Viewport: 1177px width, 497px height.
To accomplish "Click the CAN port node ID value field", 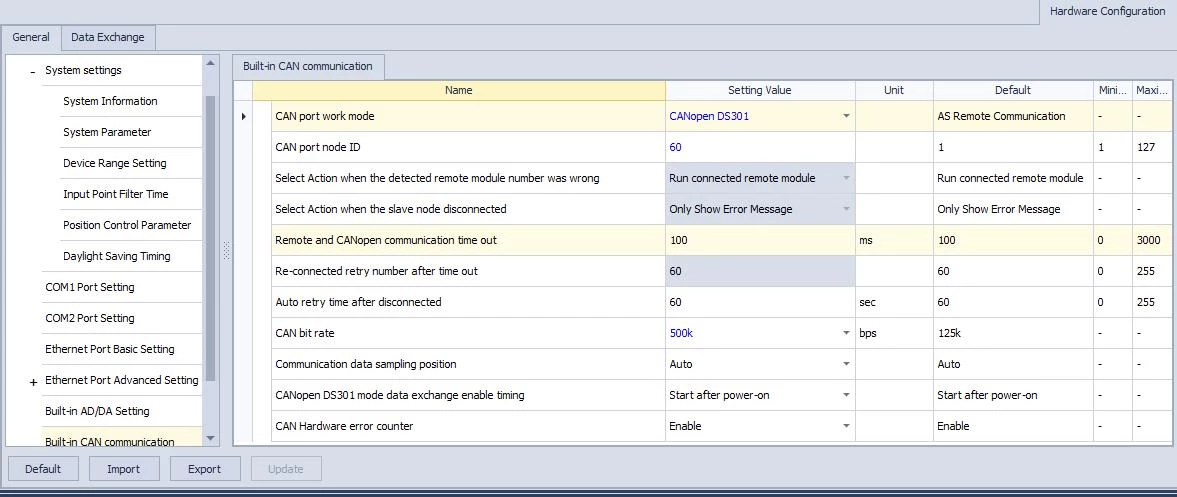I will (x=759, y=147).
